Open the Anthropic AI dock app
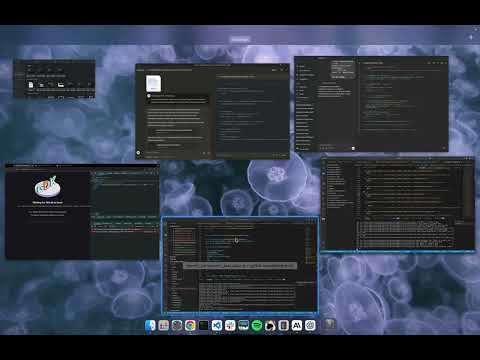Viewport: 480px width, 360px height. [x=297, y=325]
